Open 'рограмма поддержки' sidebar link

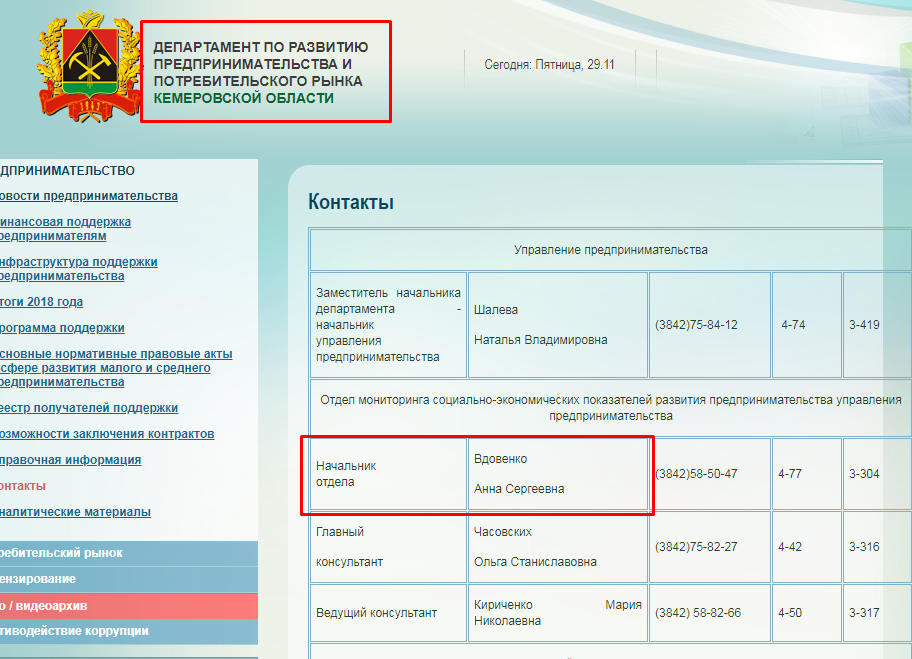62,328
